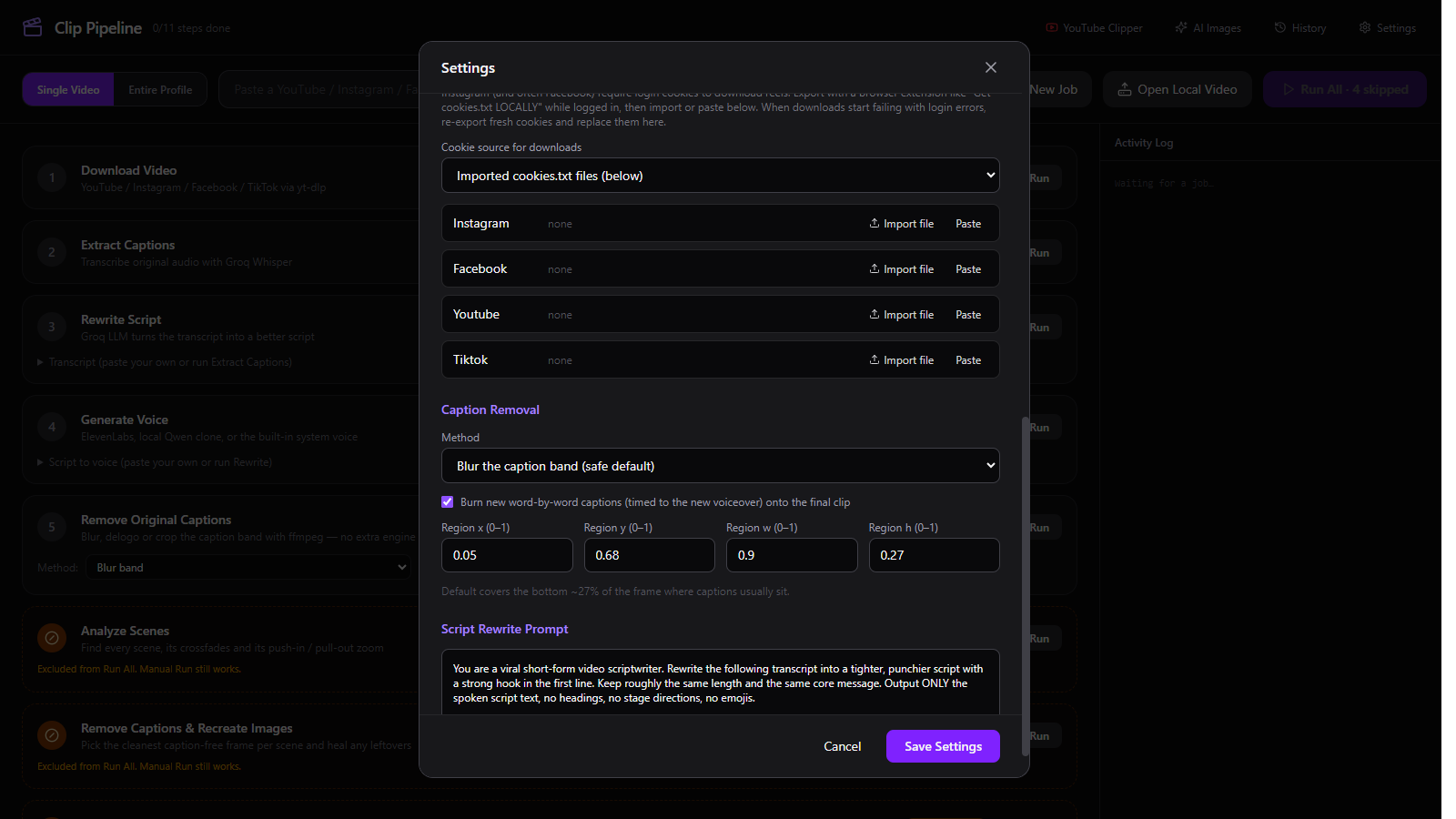Viewport: 1456px width, 819px height.
Task: Expand Script to voice section under Generate Voice
Action: (x=155, y=462)
